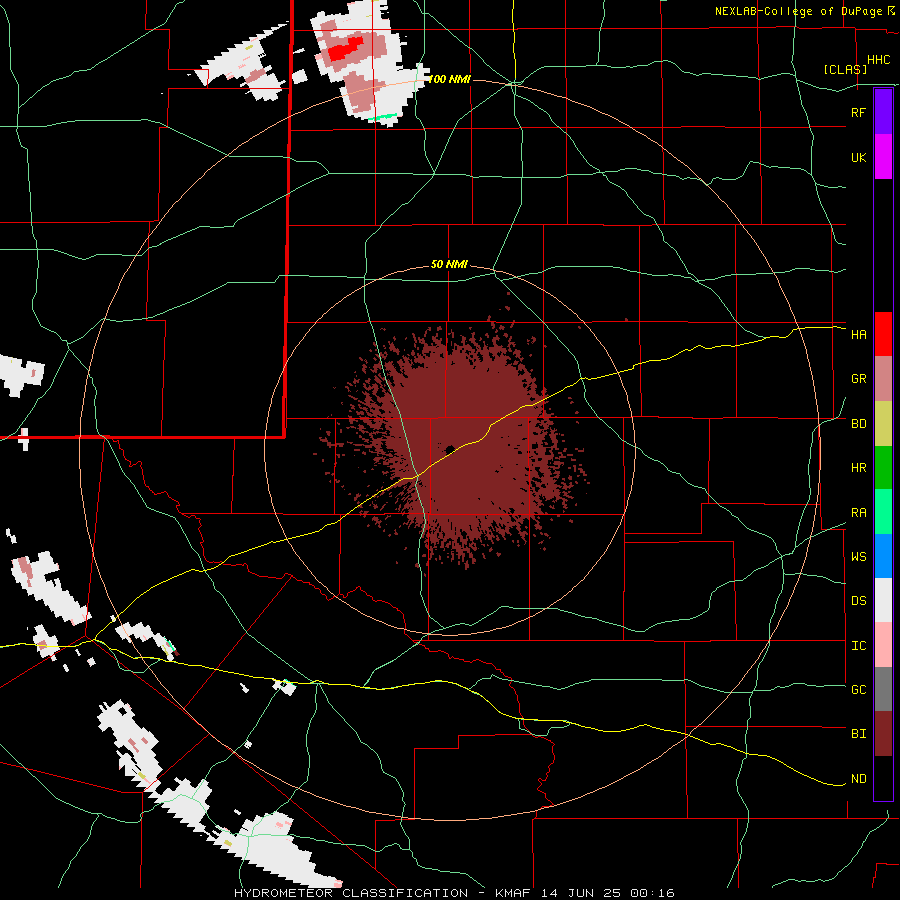
Task: Click the RA label beside the legend
Action: coord(859,513)
